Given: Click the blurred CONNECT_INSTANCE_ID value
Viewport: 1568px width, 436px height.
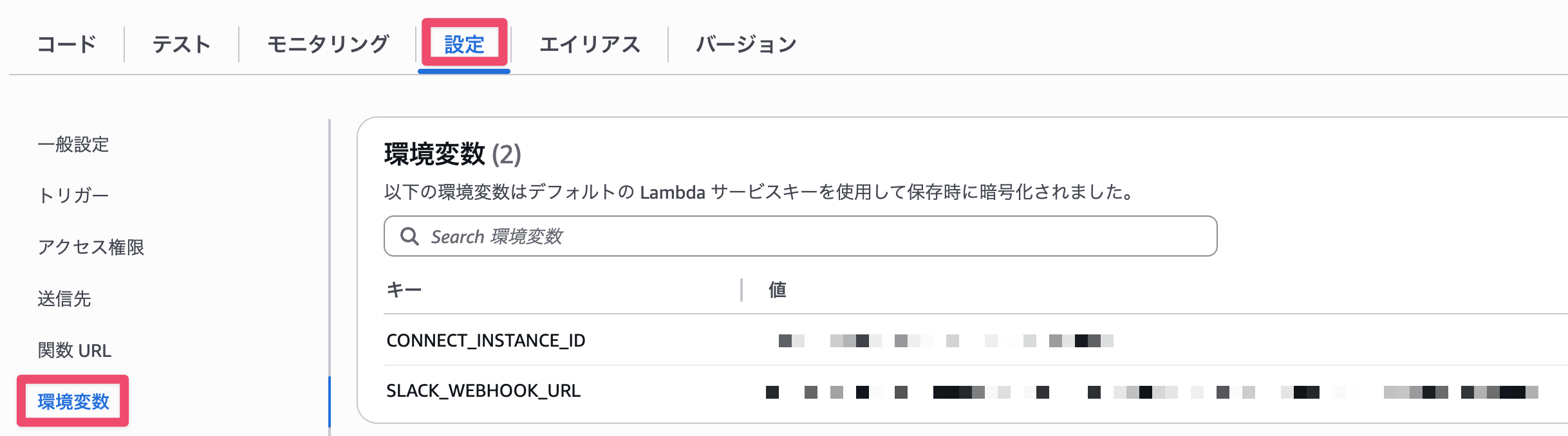Looking at the screenshot, I should [x=946, y=340].
